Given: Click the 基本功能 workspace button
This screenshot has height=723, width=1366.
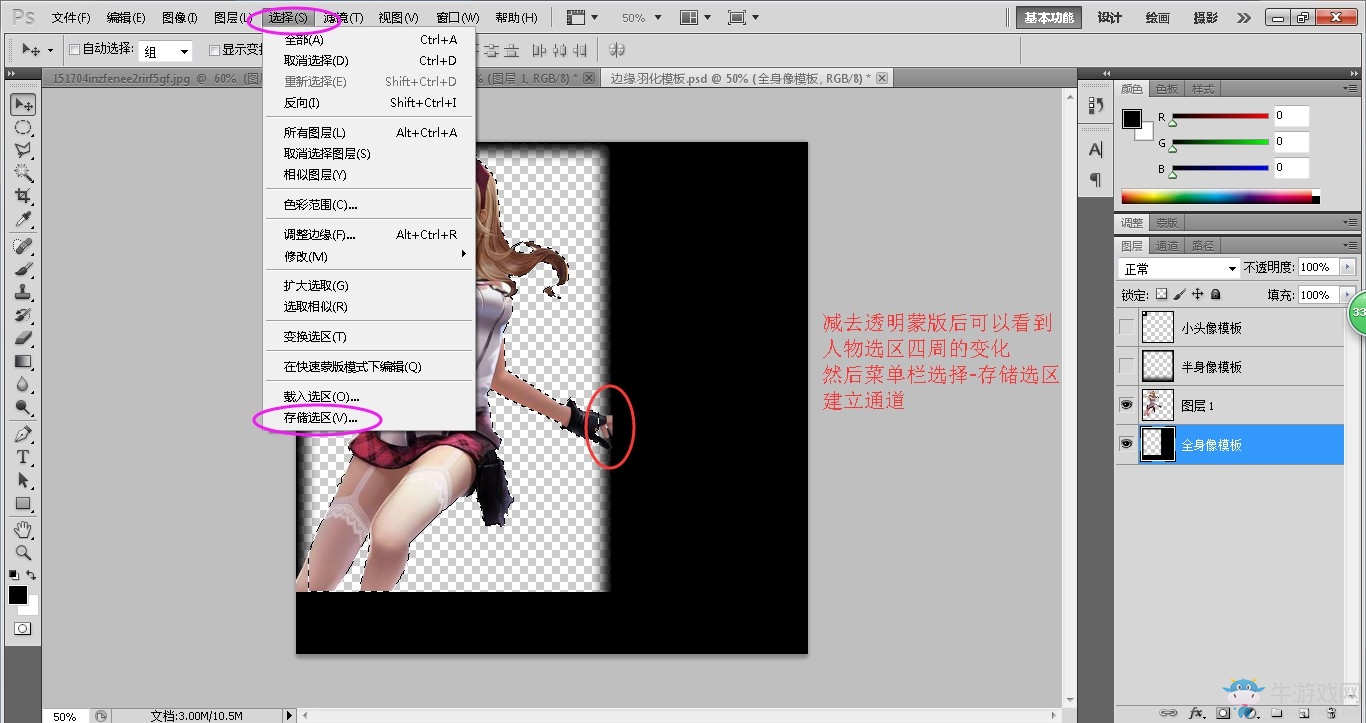Looking at the screenshot, I should coord(1049,18).
